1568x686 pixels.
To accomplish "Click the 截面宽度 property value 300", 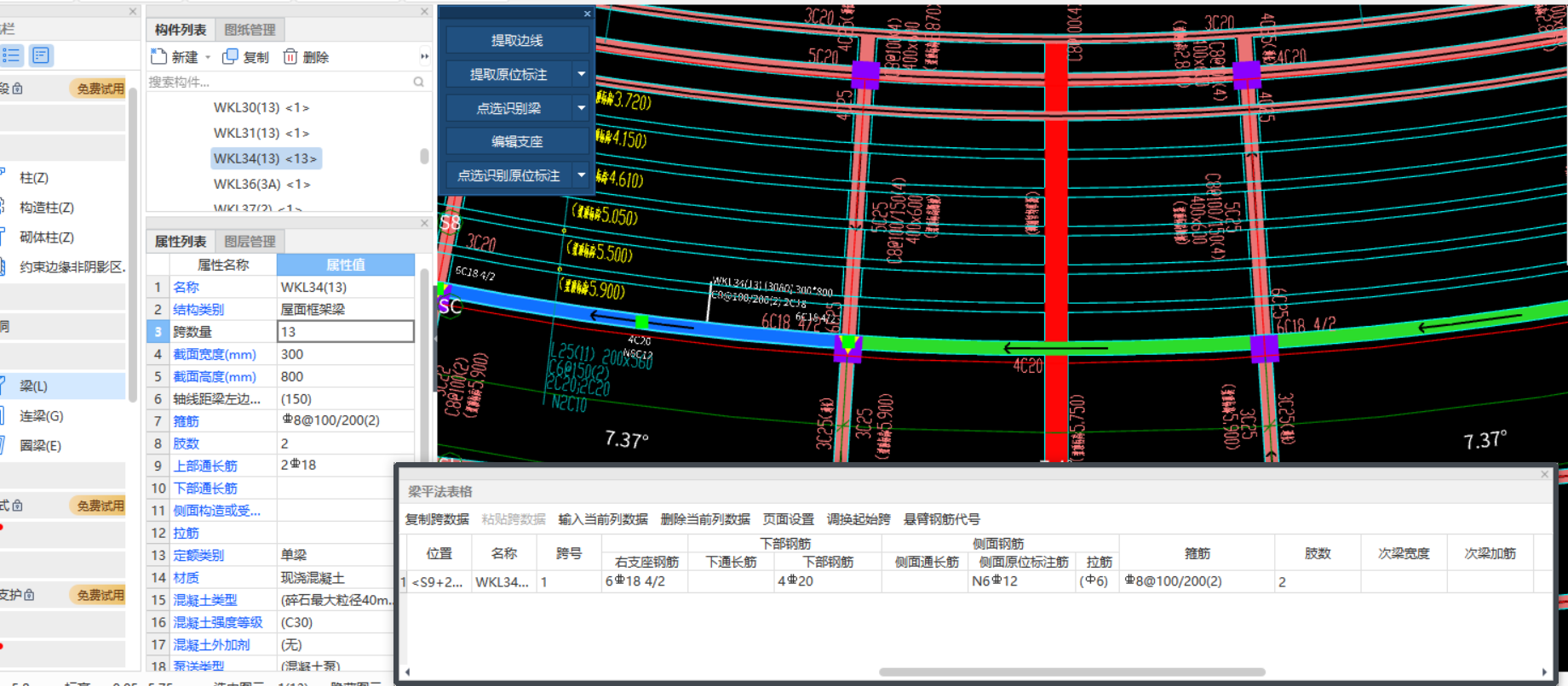I will 346,354.
